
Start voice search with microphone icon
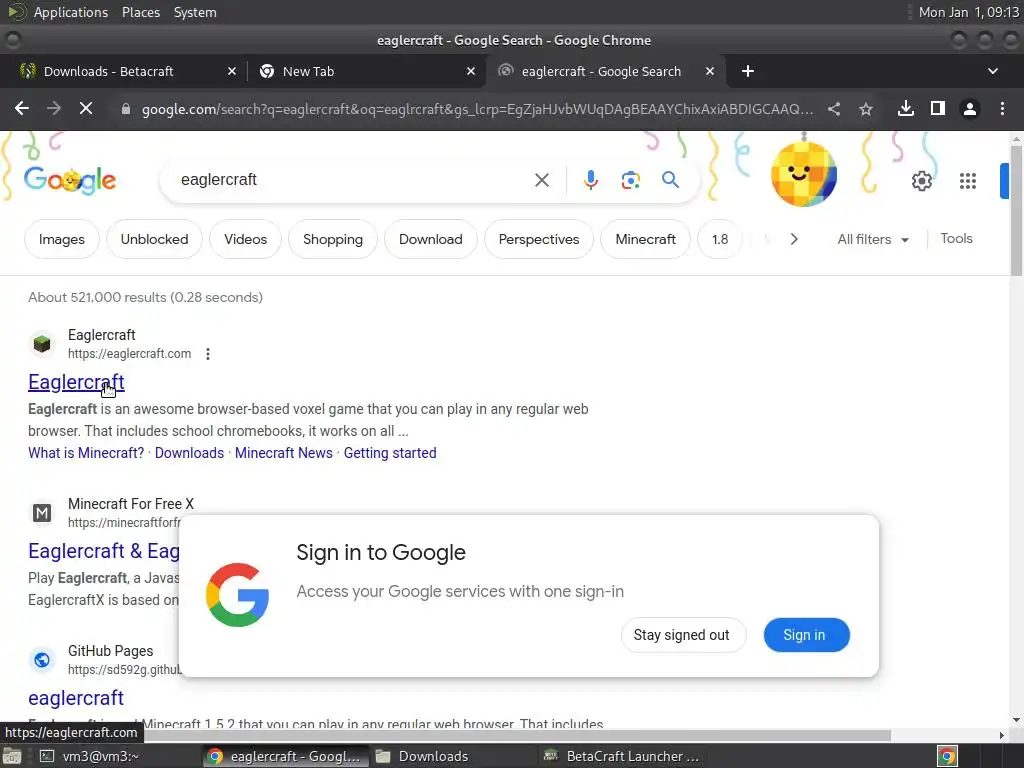click(x=590, y=180)
